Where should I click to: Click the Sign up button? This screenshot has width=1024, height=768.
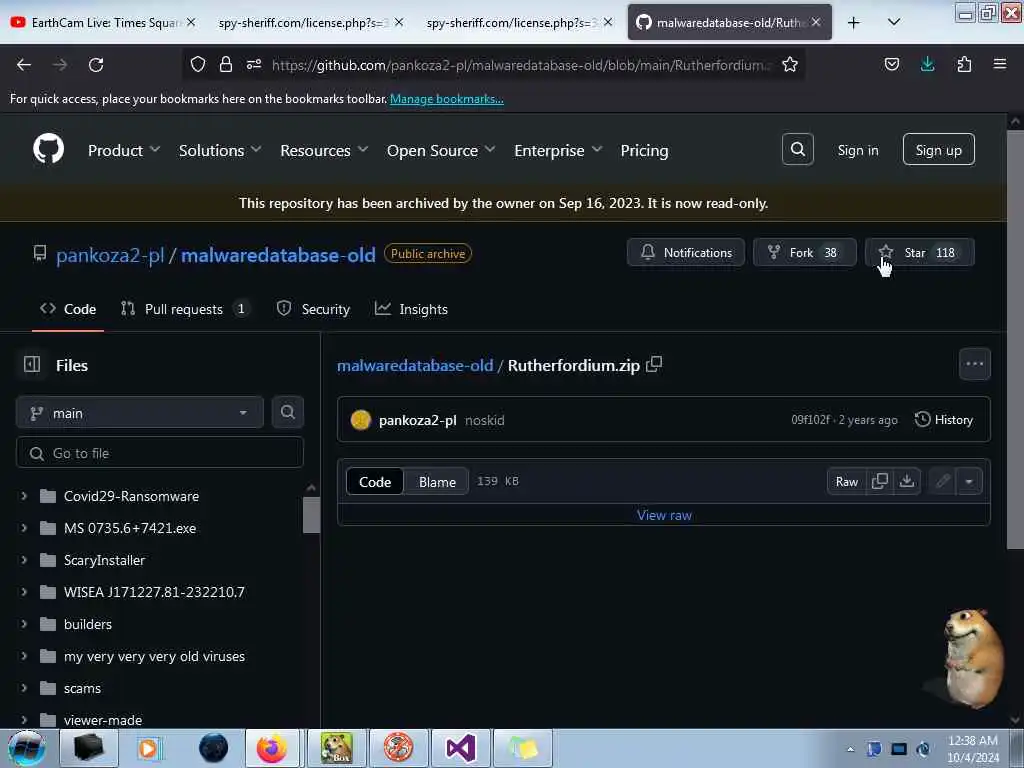coord(938,150)
